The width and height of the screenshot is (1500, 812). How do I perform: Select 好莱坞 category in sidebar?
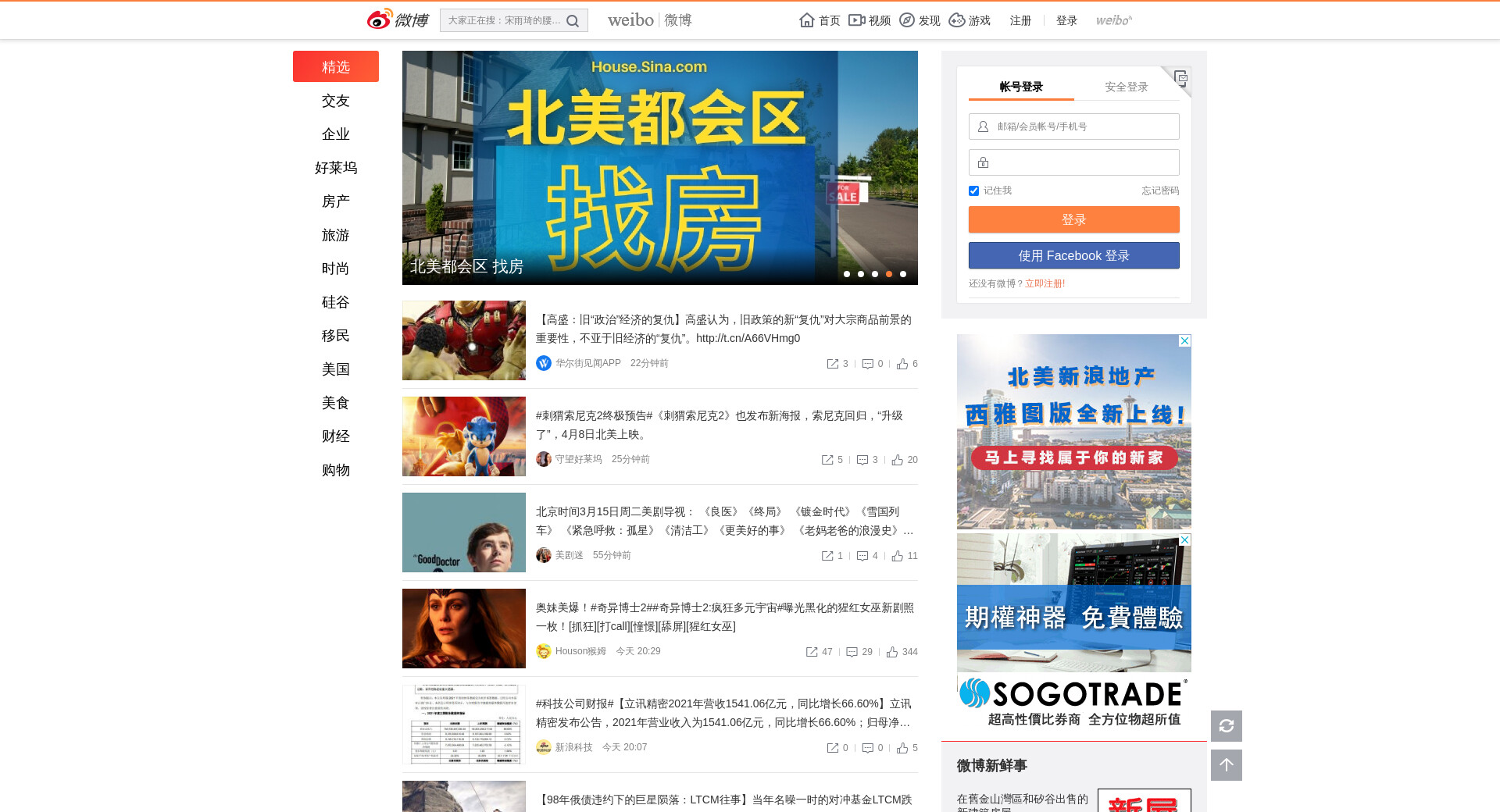(x=336, y=168)
